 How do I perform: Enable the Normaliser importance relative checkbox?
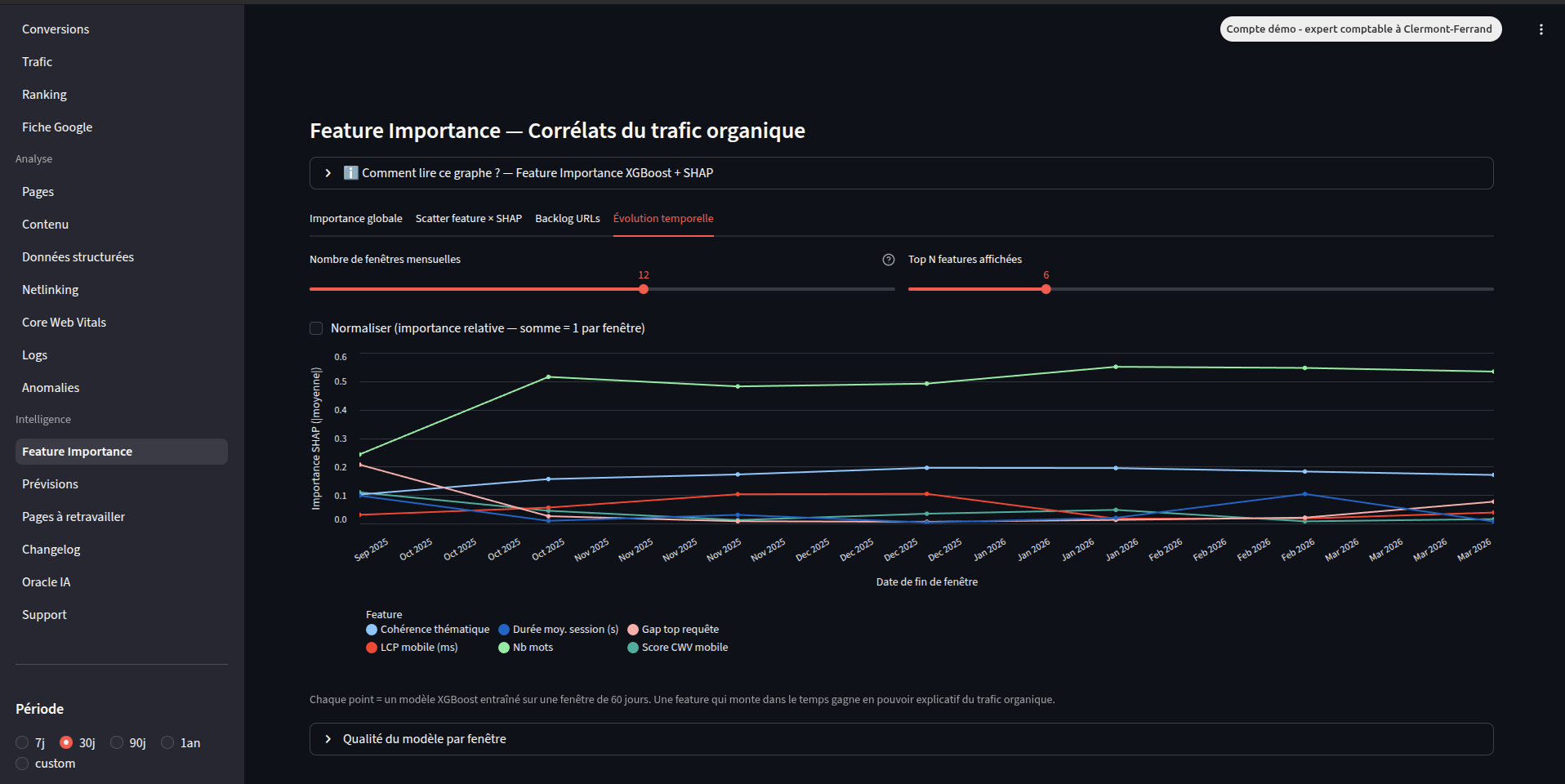point(315,328)
